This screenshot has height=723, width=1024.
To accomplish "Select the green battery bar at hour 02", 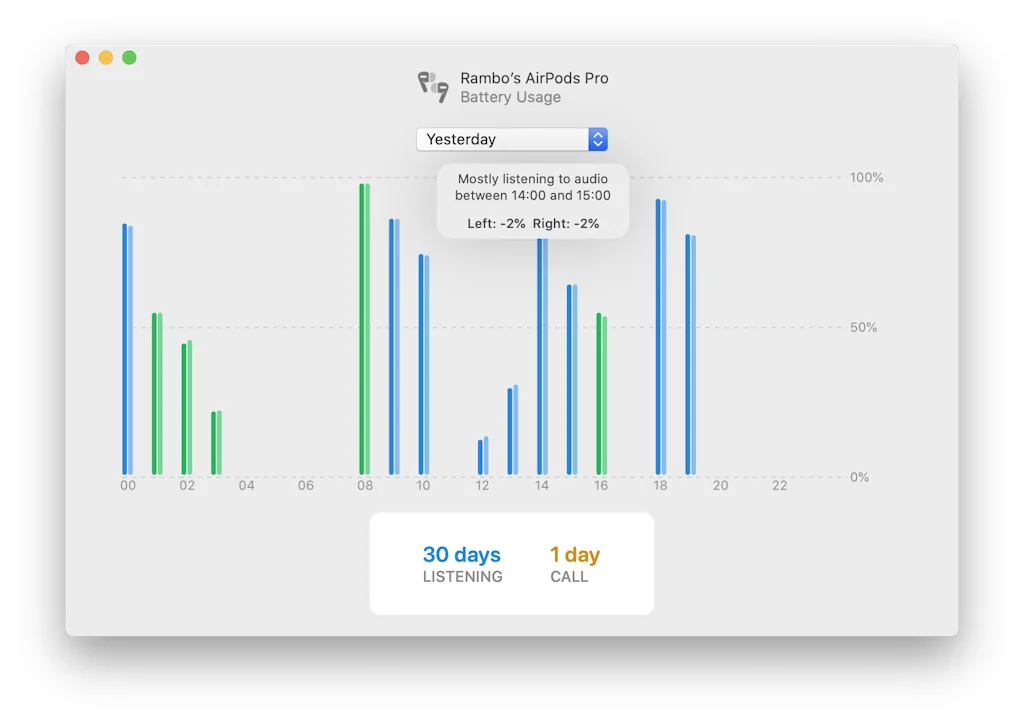I will coord(187,408).
